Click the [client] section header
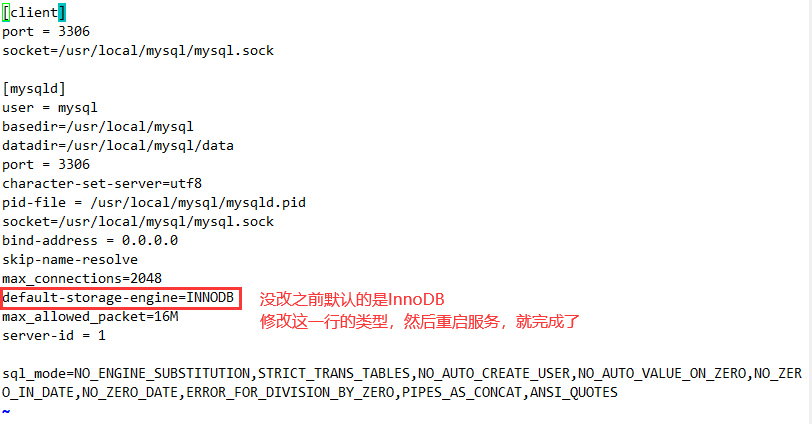The height and width of the screenshot is (424, 812). click(x=34, y=12)
